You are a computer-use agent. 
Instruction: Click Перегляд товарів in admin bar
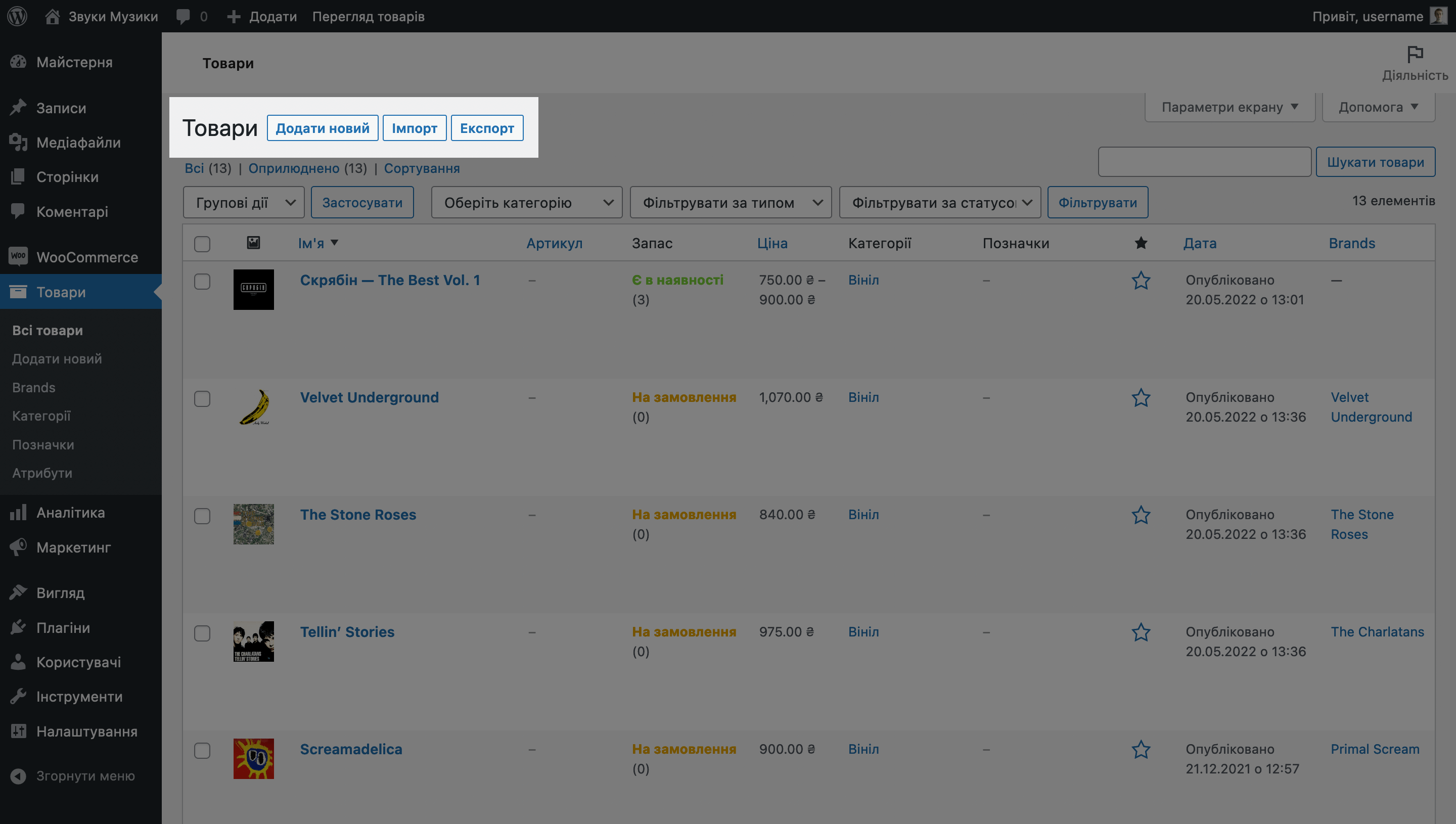[x=369, y=16]
